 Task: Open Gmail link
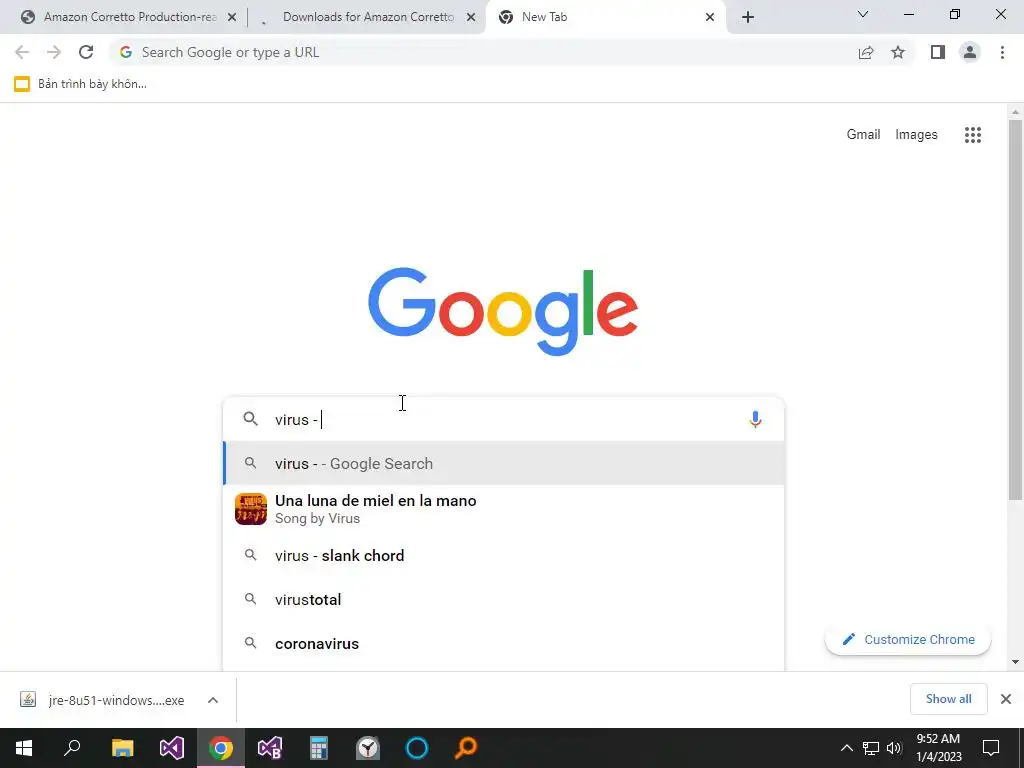[x=863, y=135]
